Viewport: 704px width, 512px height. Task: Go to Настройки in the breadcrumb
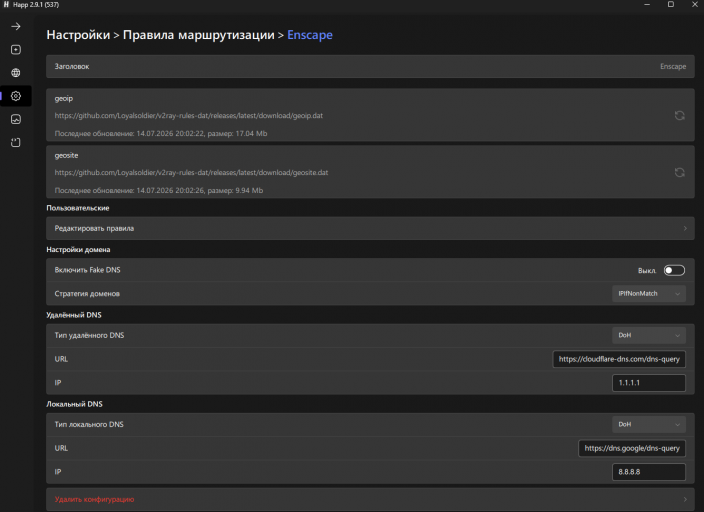pyautogui.click(x=78, y=35)
